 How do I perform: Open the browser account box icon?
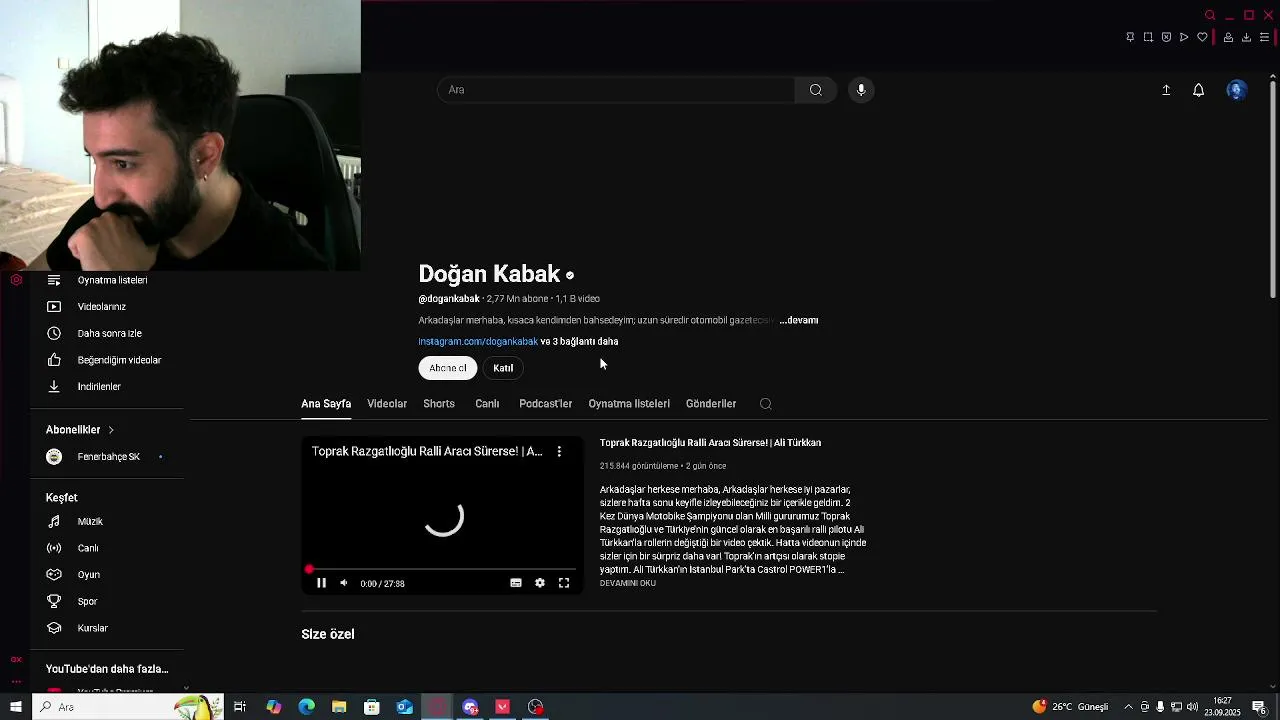[x=1228, y=37]
